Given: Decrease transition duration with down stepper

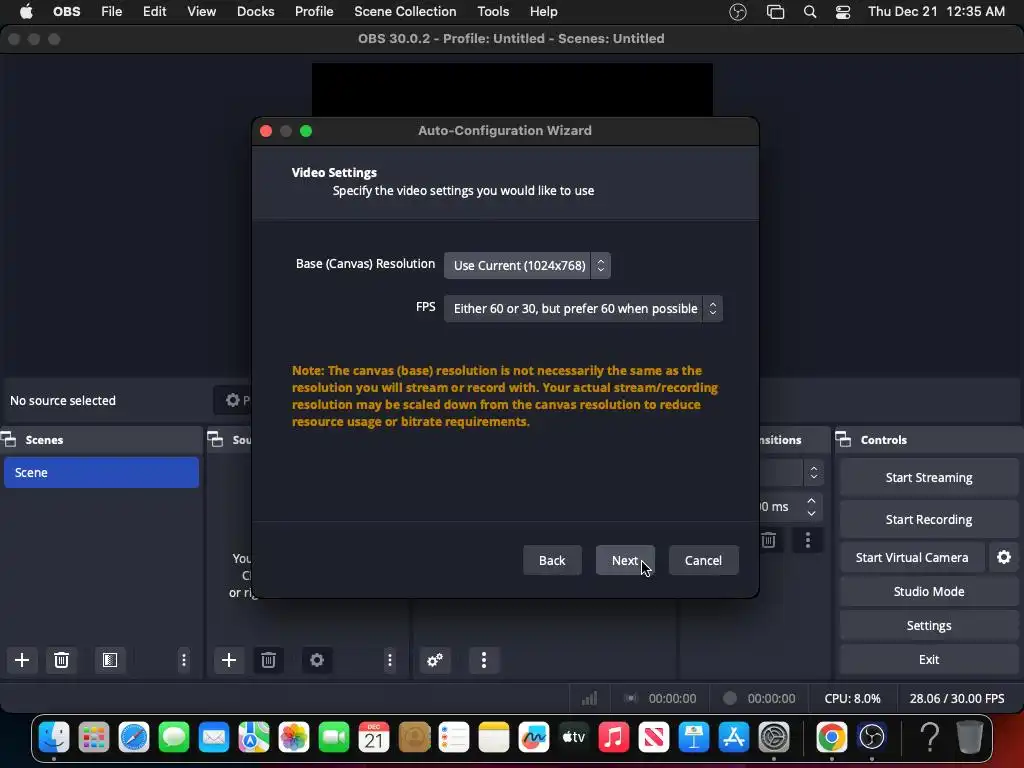Looking at the screenshot, I should (811, 513).
